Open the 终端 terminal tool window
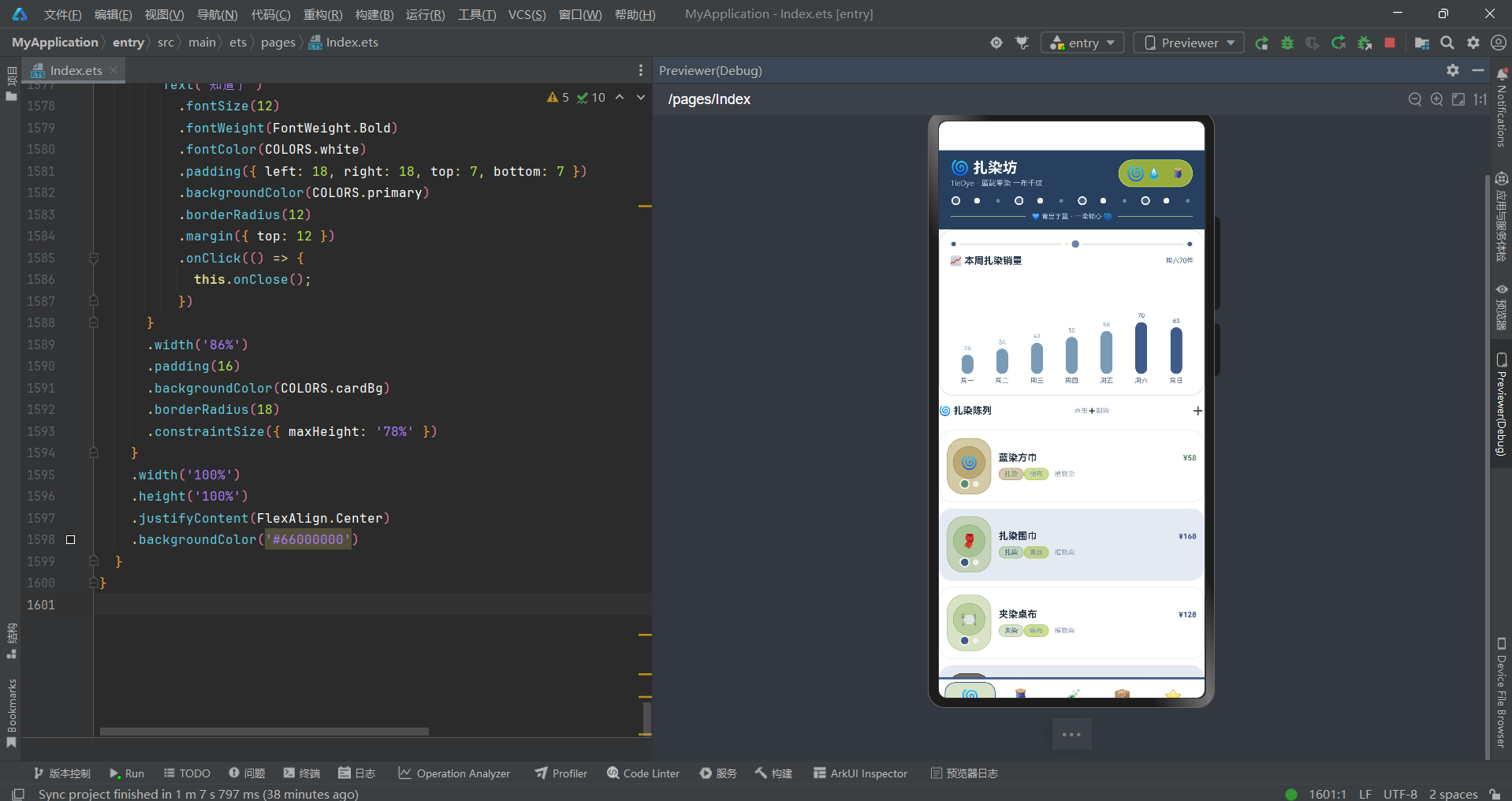 (302, 773)
